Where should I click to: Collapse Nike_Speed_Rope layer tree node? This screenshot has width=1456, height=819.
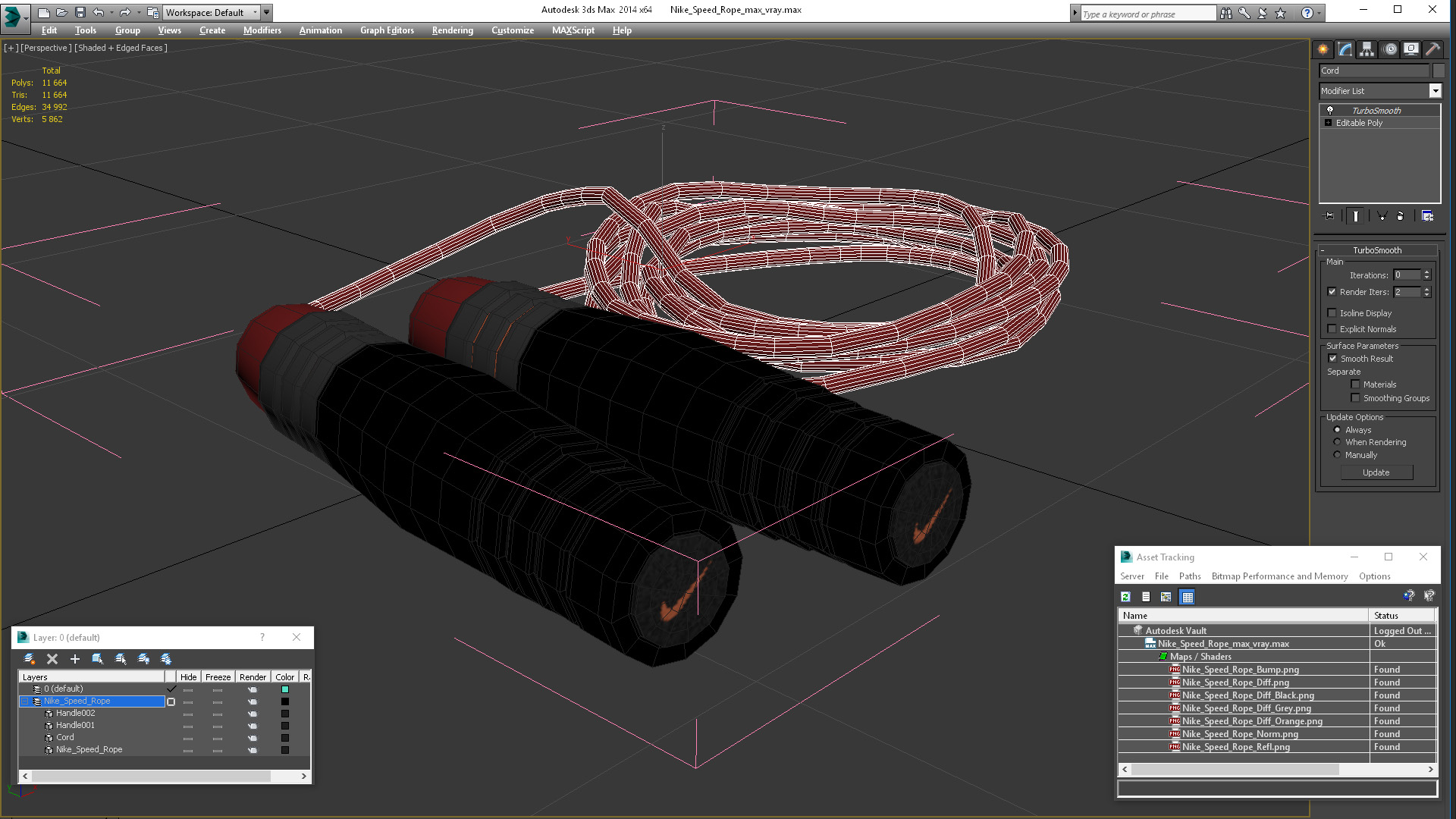point(24,701)
